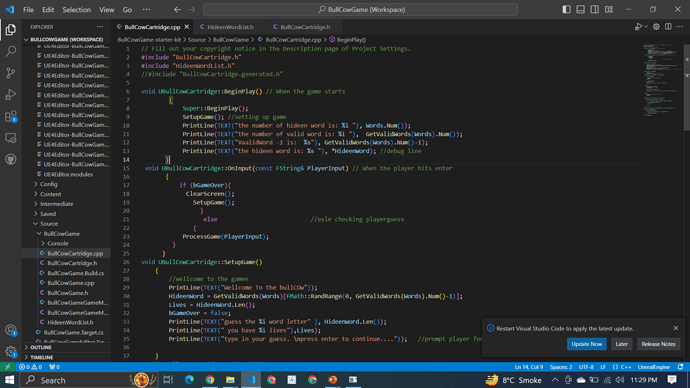Expand the Saved folder

click(48, 214)
